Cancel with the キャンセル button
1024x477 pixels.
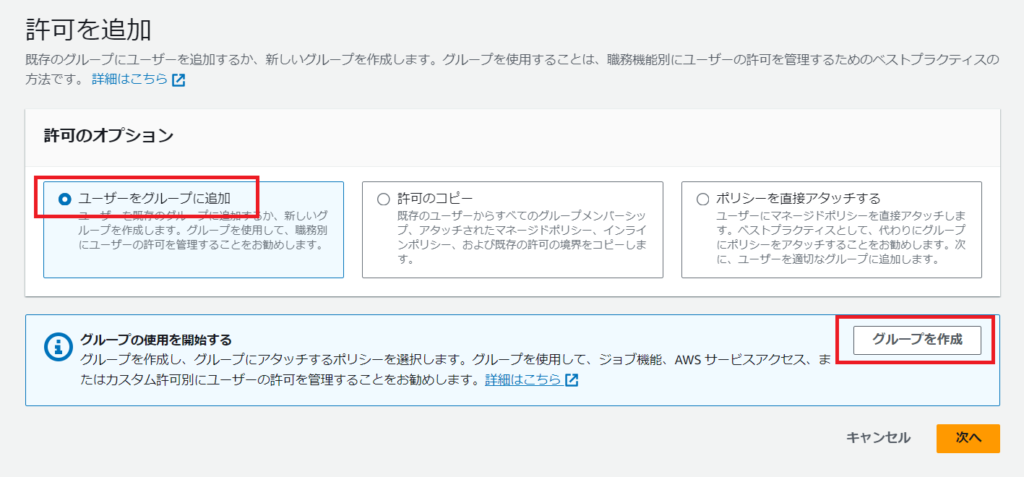877,438
